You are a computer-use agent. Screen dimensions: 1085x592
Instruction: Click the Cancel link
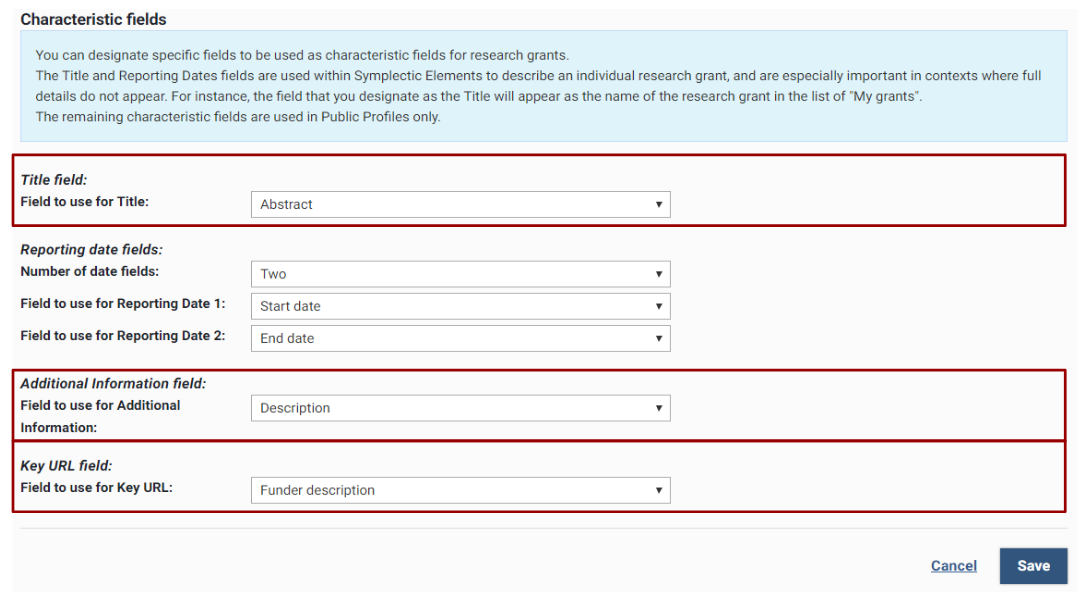(x=953, y=566)
